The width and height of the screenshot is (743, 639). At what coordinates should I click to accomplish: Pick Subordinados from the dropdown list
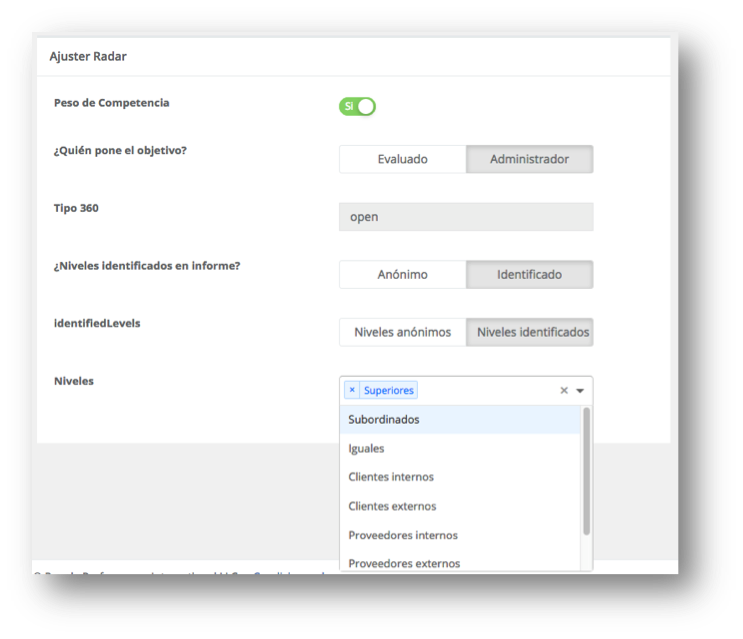tap(460, 420)
